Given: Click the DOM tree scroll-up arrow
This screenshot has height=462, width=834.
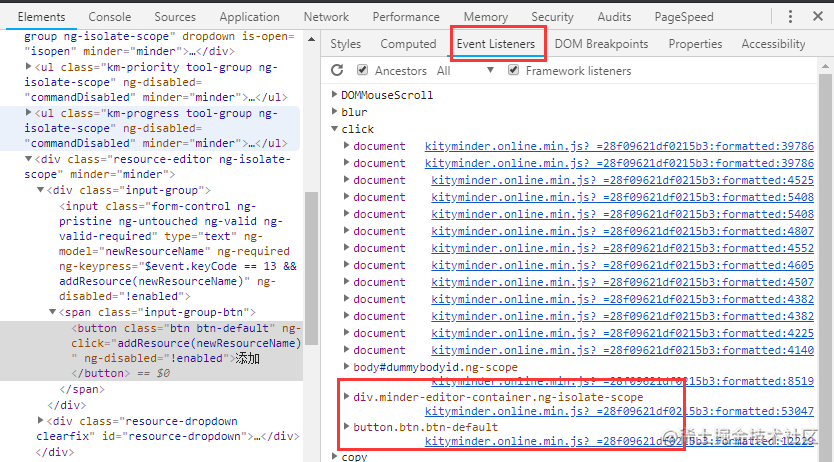Looking at the screenshot, I should pos(311,39).
